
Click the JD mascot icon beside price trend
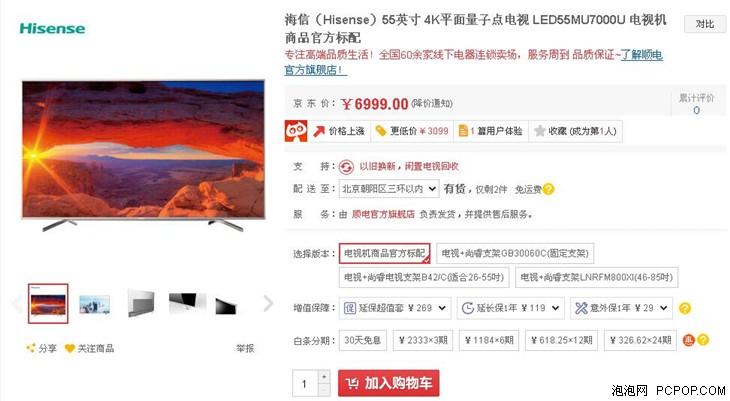tap(296, 131)
